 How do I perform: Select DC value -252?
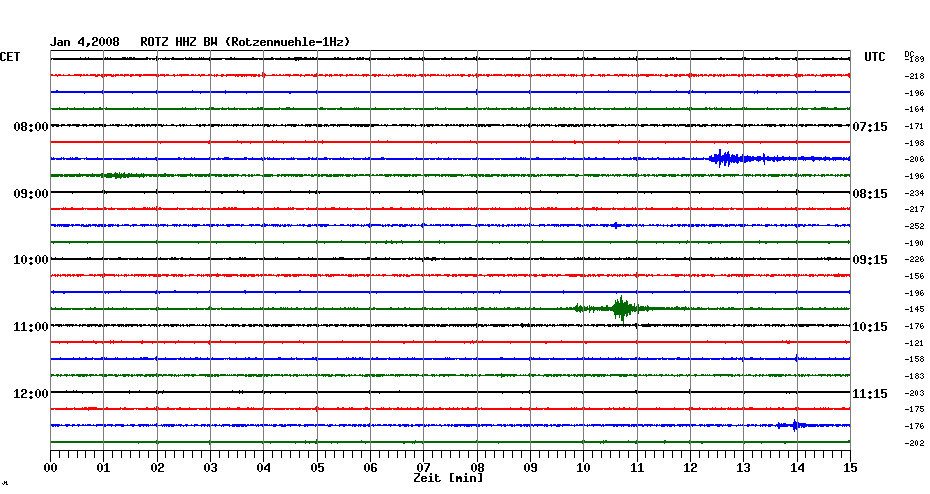pyautogui.click(x=915, y=226)
